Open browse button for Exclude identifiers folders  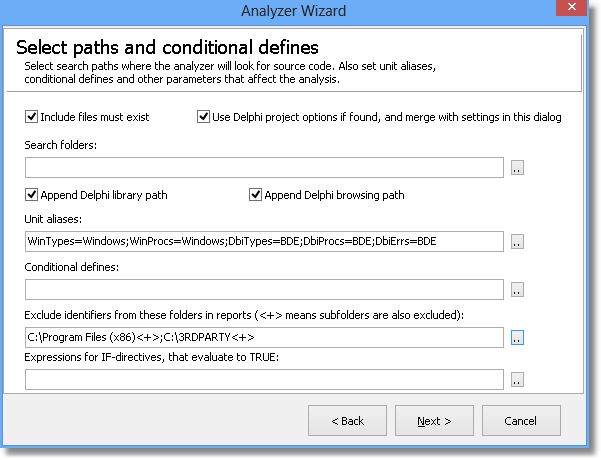click(517, 337)
